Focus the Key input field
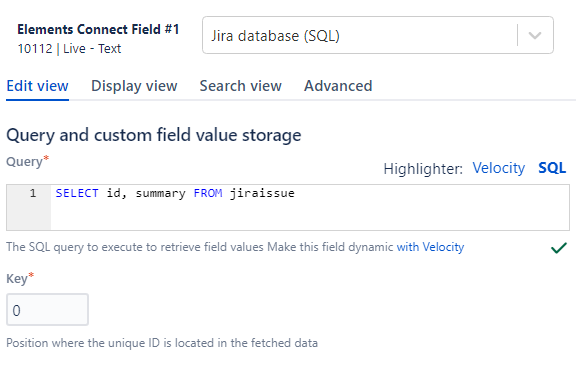The width and height of the screenshot is (576, 367). pos(47,310)
